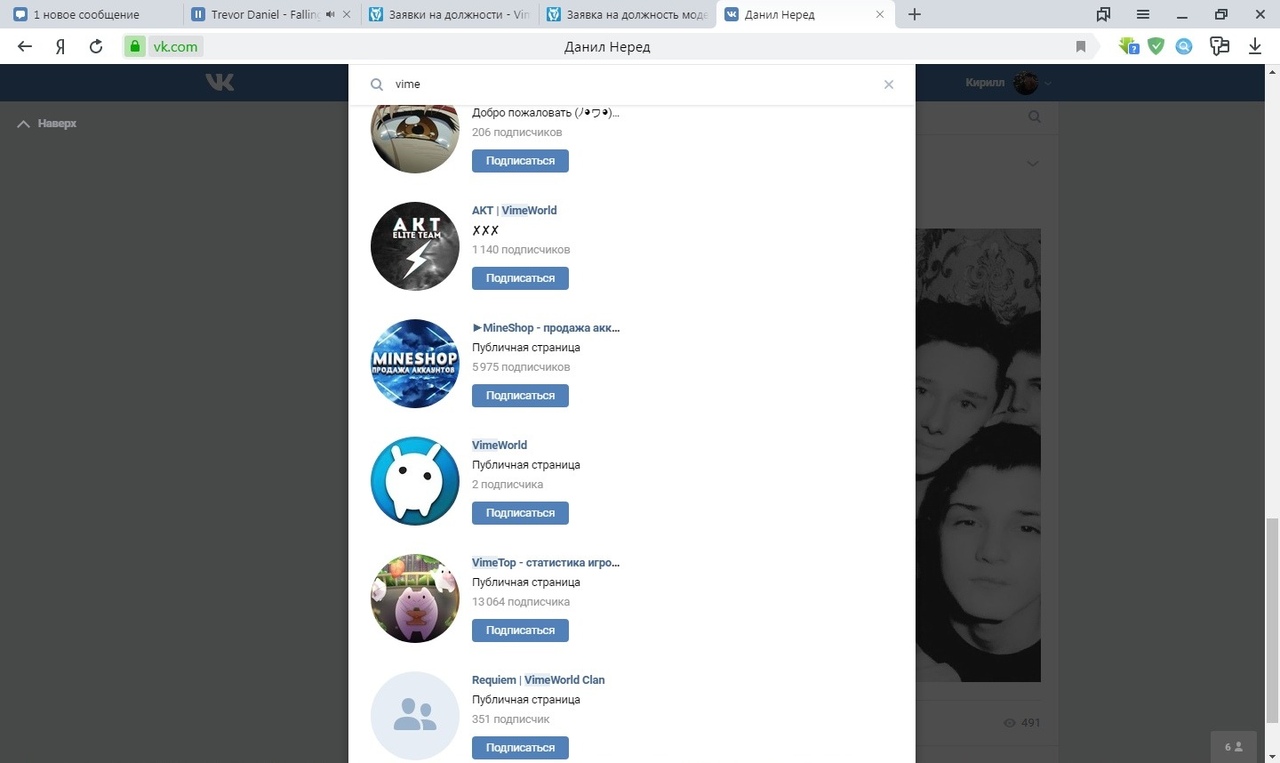Bookmark this page with address bar flag
1280x763 pixels.
(1081, 46)
